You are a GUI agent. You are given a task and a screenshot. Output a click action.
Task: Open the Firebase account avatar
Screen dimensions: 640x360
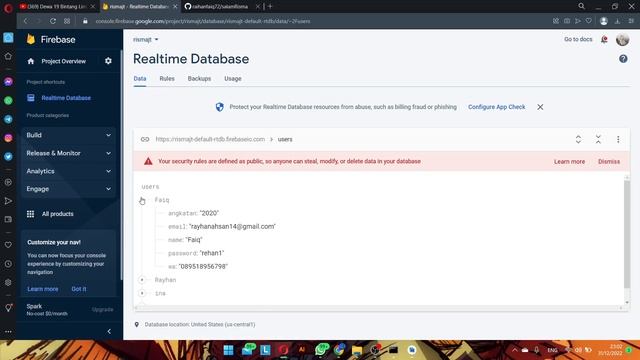622,40
